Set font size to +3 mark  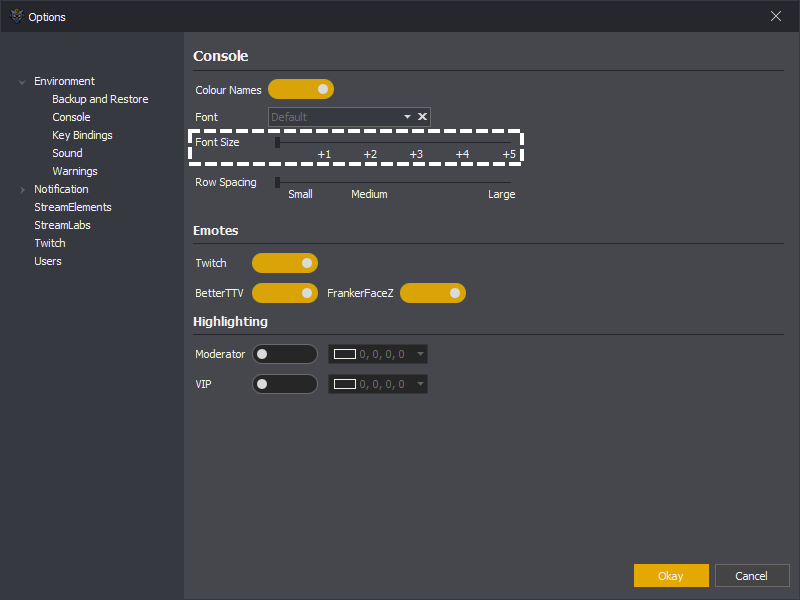(416, 154)
